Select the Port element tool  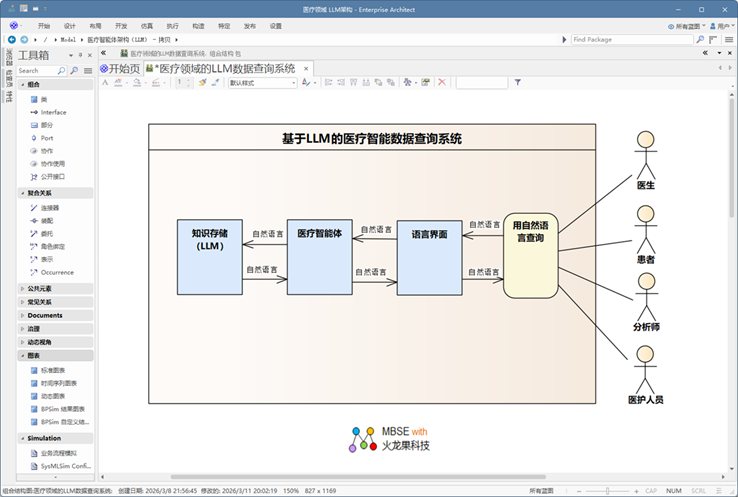(47, 138)
